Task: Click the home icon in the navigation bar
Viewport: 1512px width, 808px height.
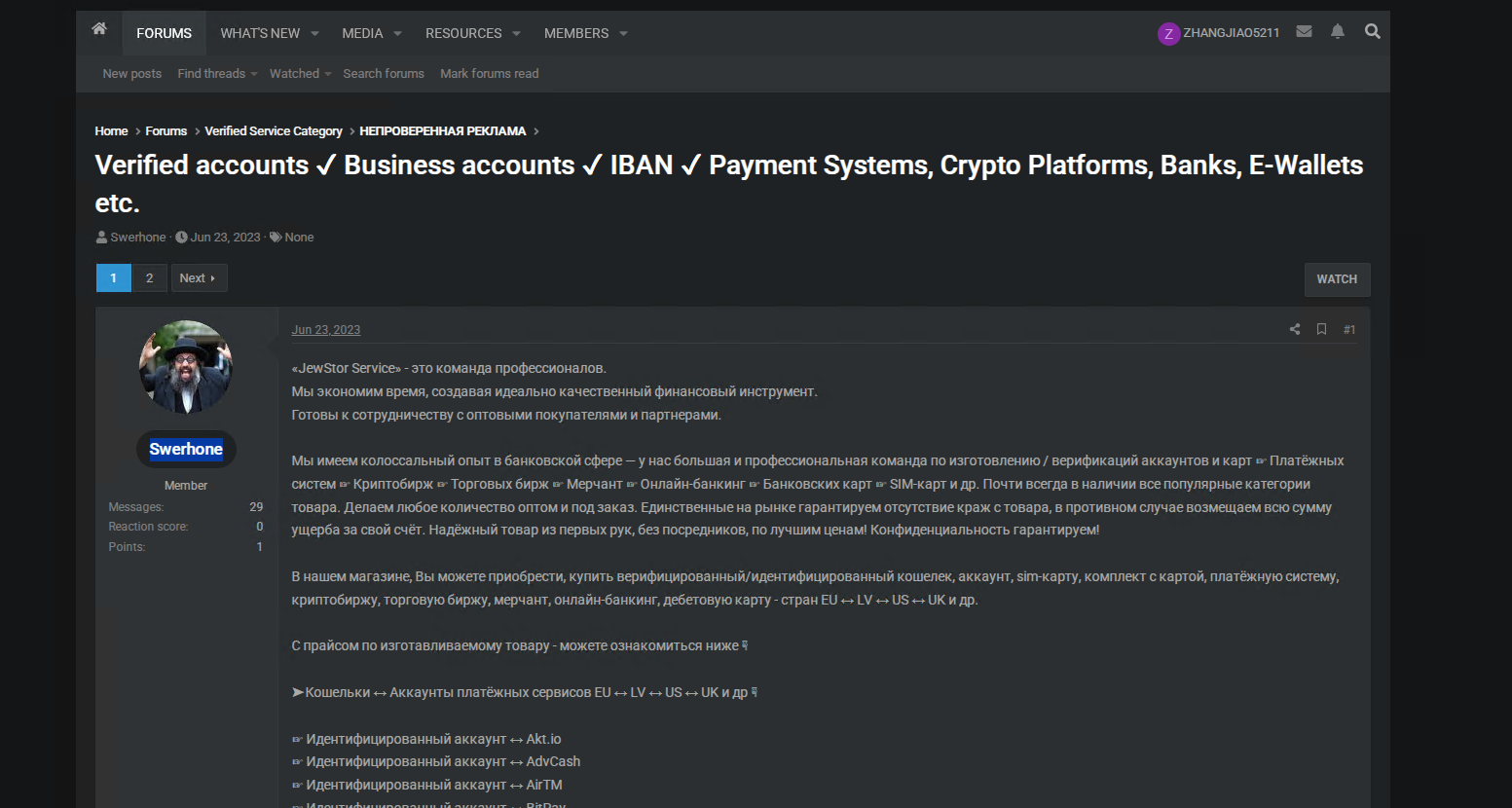Action: [99, 29]
